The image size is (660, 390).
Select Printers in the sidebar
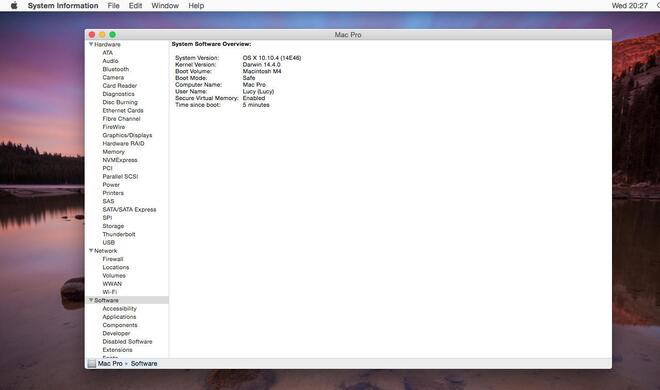point(113,193)
